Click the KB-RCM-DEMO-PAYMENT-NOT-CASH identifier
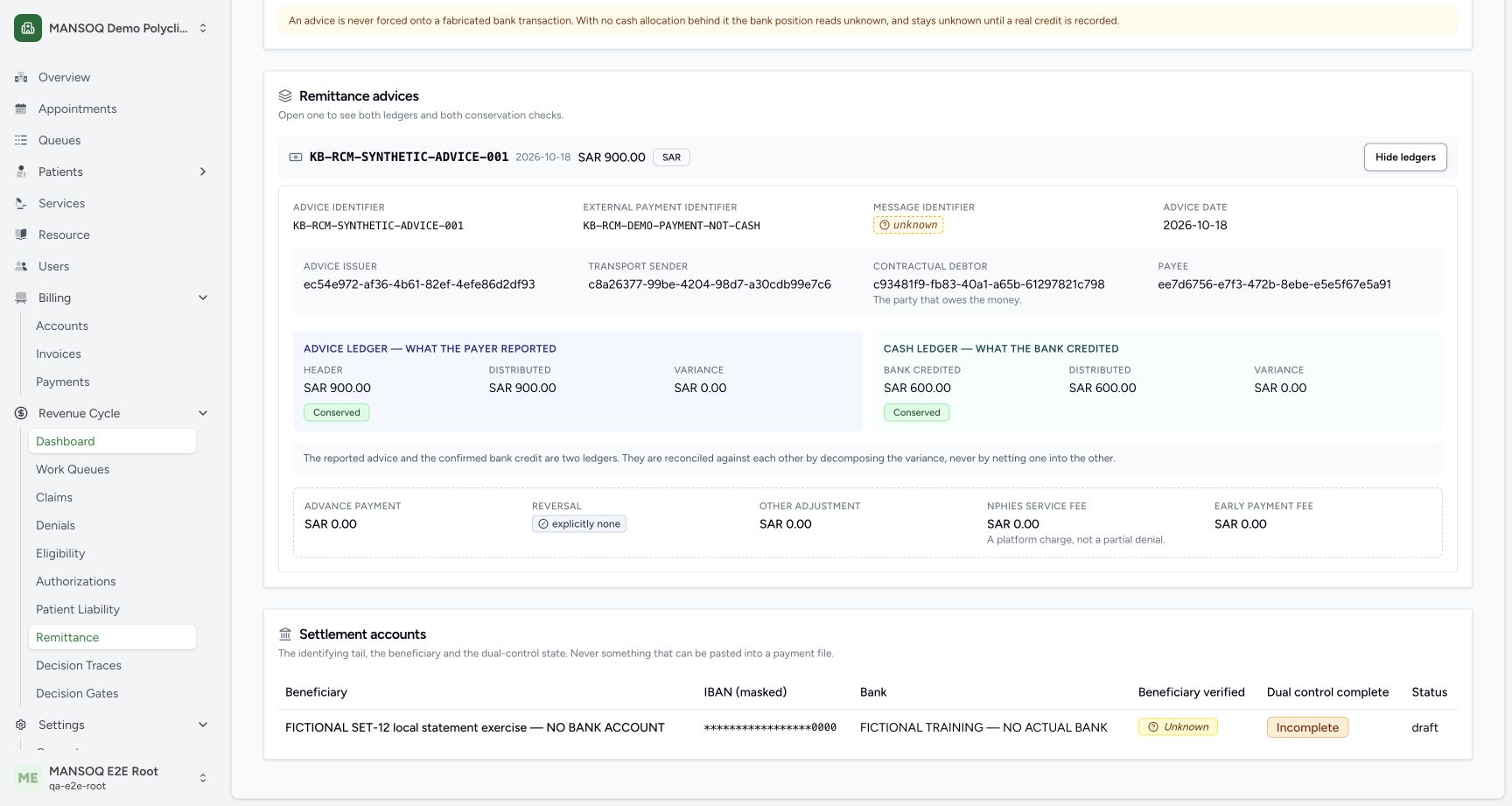 [671, 226]
